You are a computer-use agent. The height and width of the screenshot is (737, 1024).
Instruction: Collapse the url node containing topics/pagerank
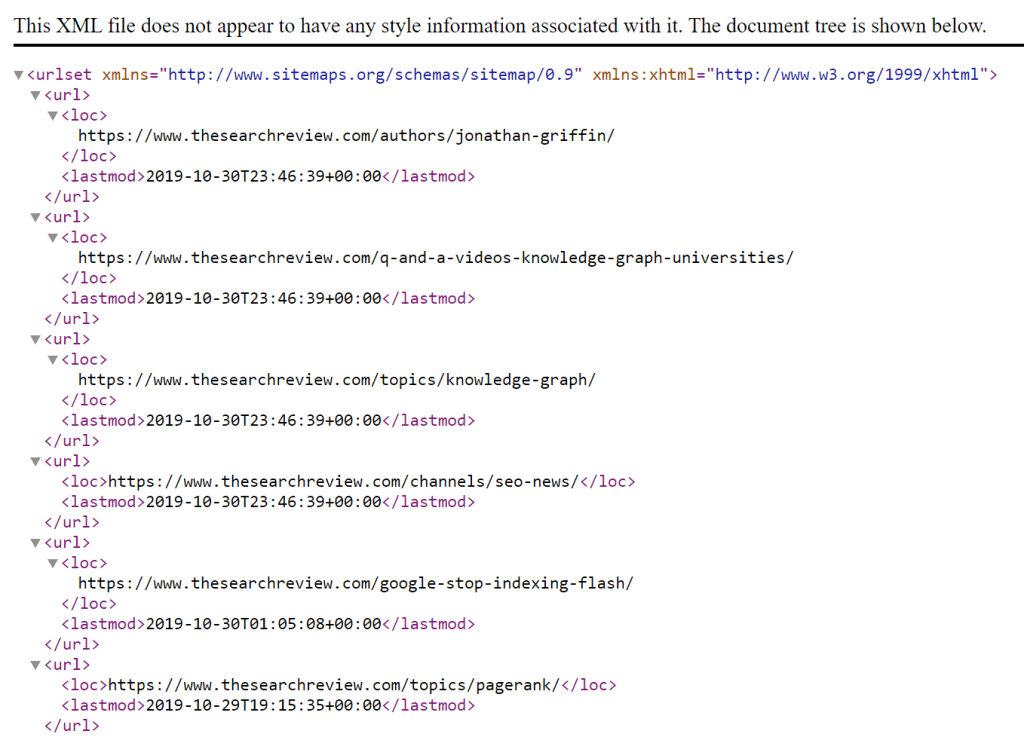tap(36, 665)
